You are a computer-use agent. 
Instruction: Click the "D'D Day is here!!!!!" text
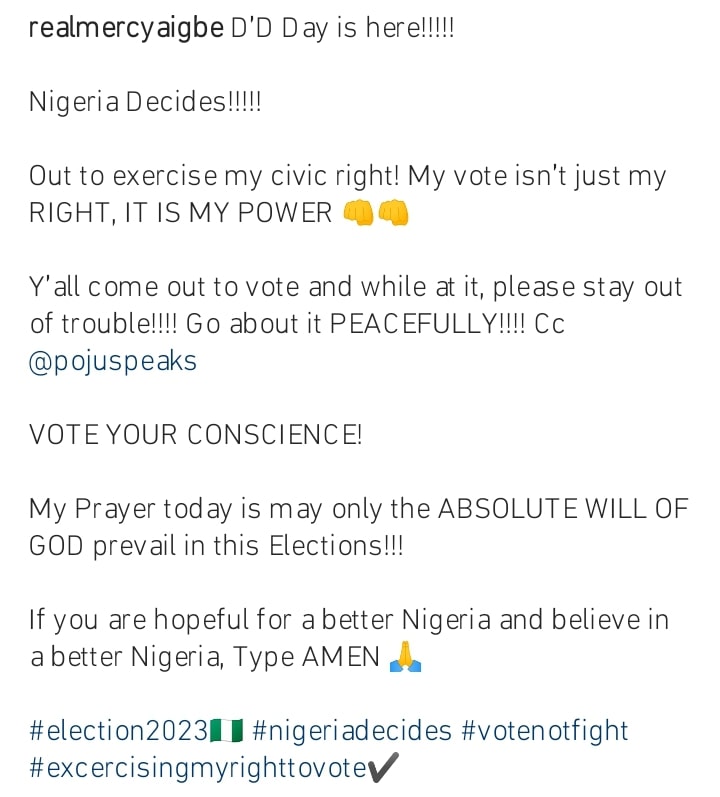342,28
